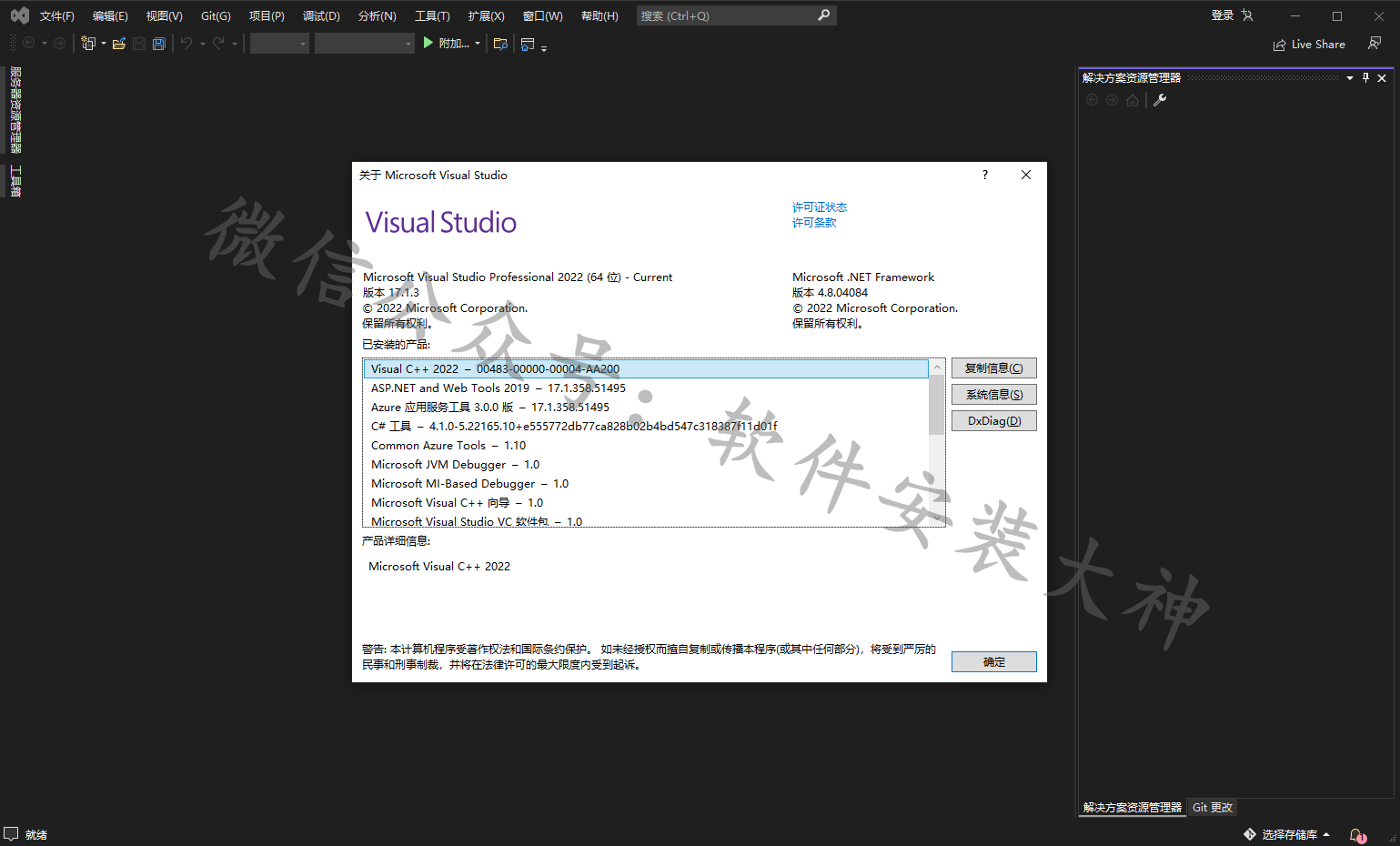Click the status bar output window icon

pos(11,834)
